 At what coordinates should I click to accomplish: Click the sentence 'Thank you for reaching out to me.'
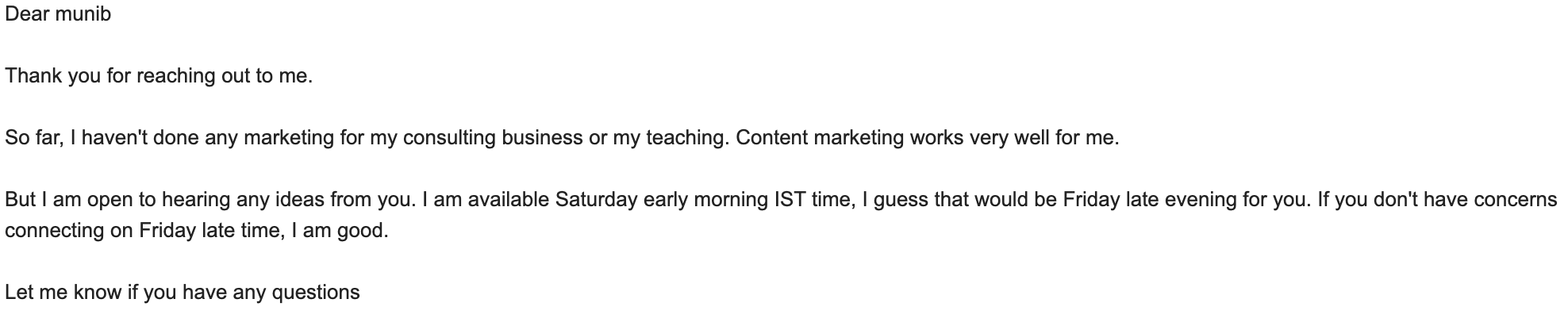point(159,76)
